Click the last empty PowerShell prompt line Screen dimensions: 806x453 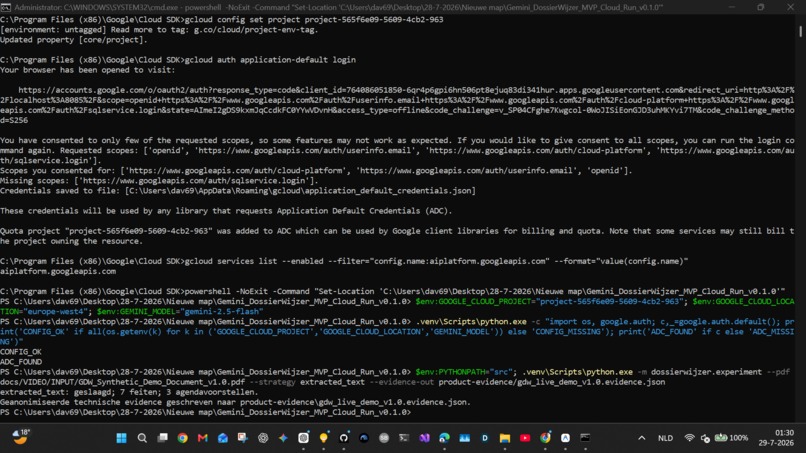click(x=206, y=412)
